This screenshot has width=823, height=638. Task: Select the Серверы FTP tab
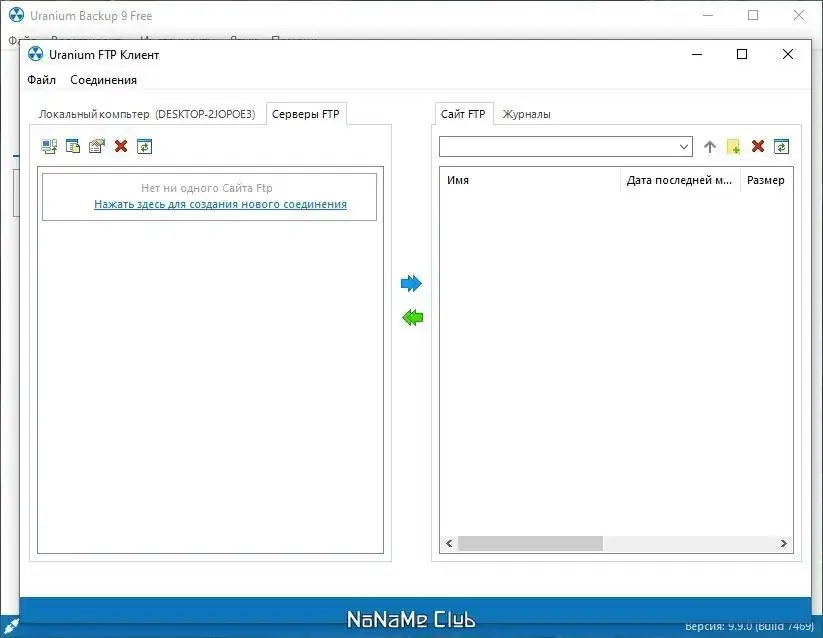tap(305, 114)
